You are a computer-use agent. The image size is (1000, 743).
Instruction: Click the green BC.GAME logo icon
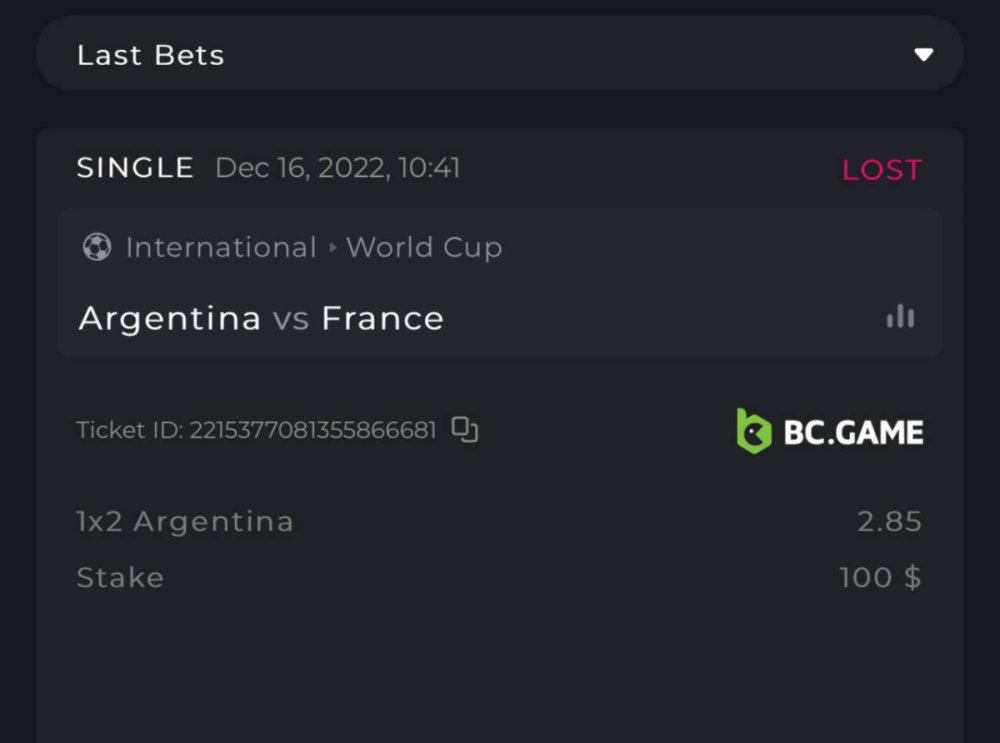(753, 431)
